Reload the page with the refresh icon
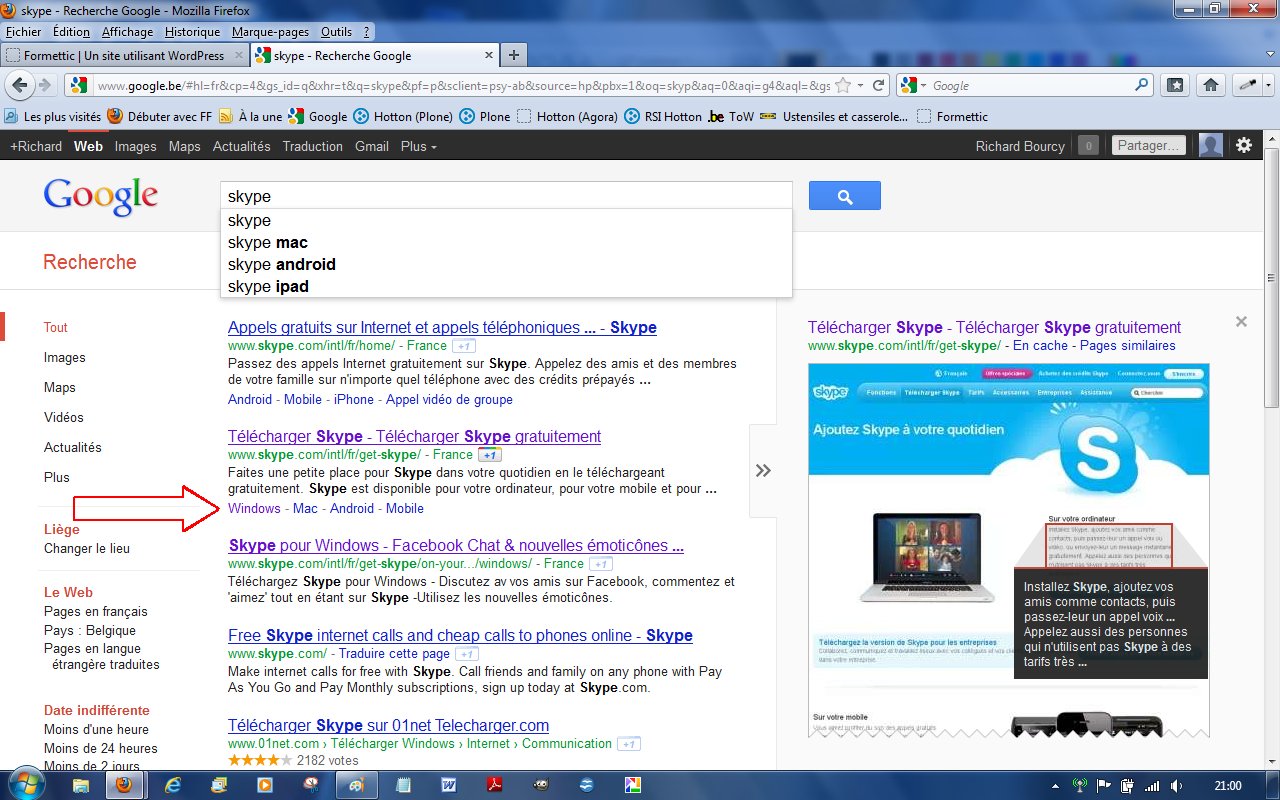The image size is (1280, 800). tap(878, 86)
